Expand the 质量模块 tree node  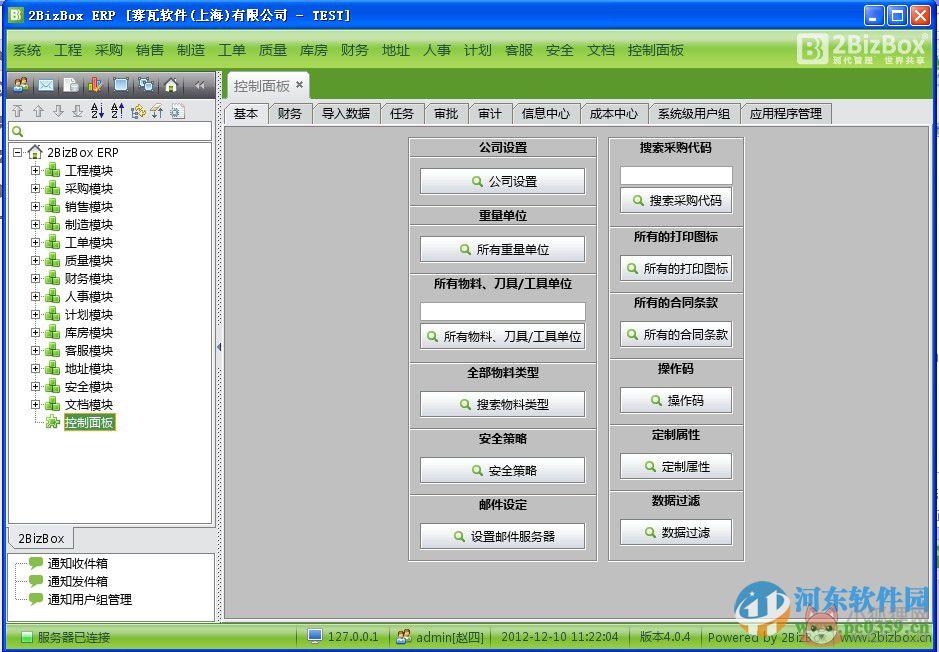35,260
